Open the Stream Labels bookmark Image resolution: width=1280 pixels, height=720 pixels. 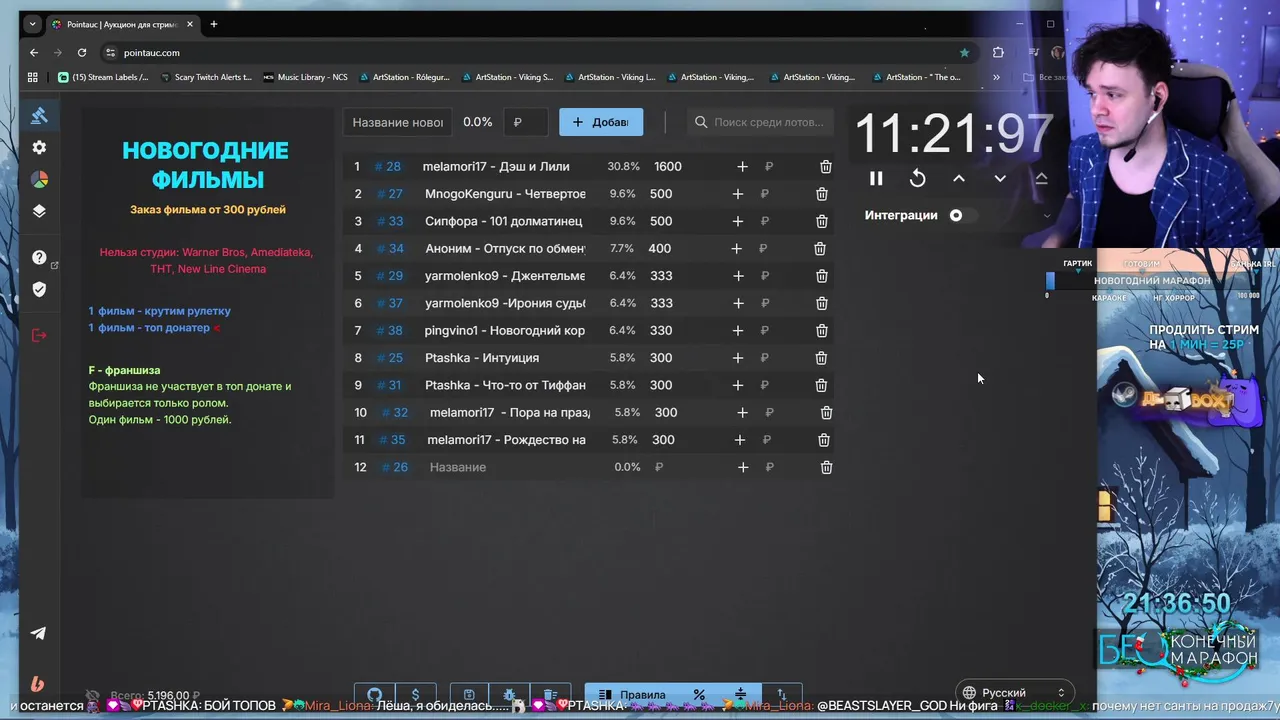(103, 77)
